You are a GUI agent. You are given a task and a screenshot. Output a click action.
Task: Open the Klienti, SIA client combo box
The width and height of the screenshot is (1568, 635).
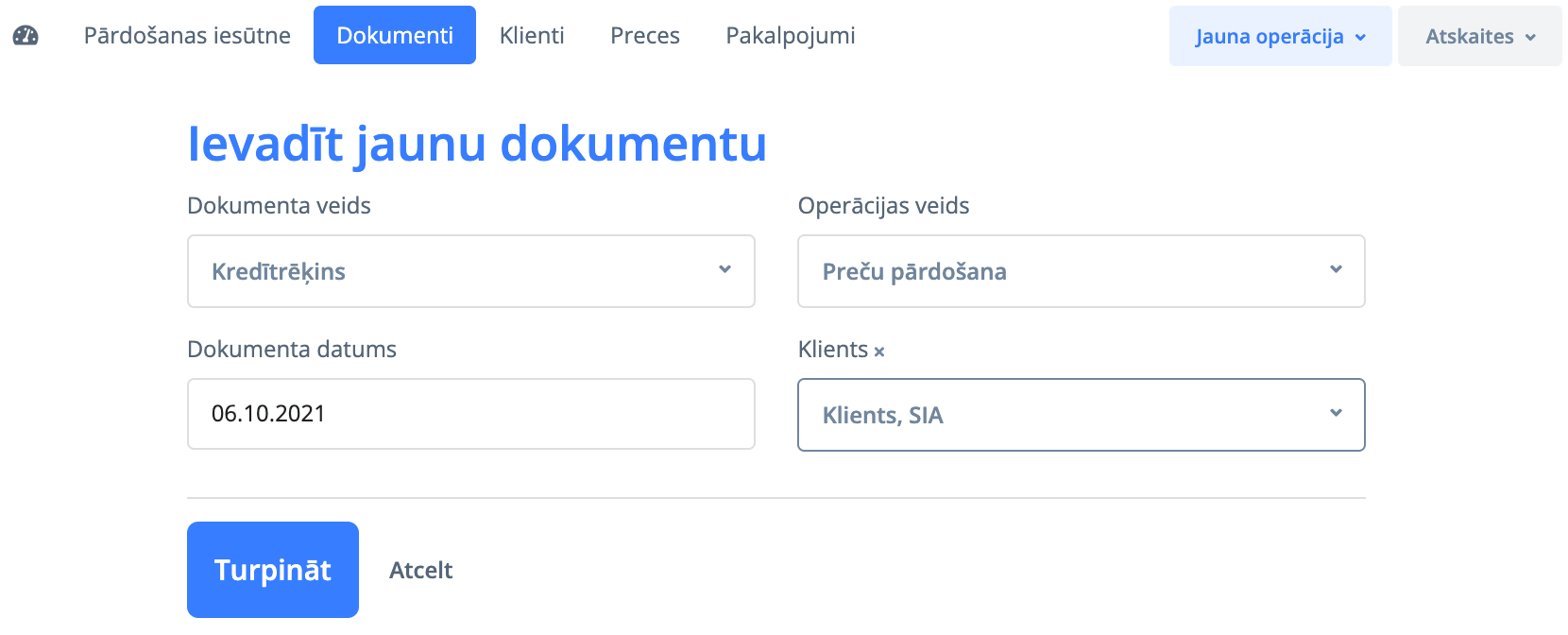(x=1081, y=415)
